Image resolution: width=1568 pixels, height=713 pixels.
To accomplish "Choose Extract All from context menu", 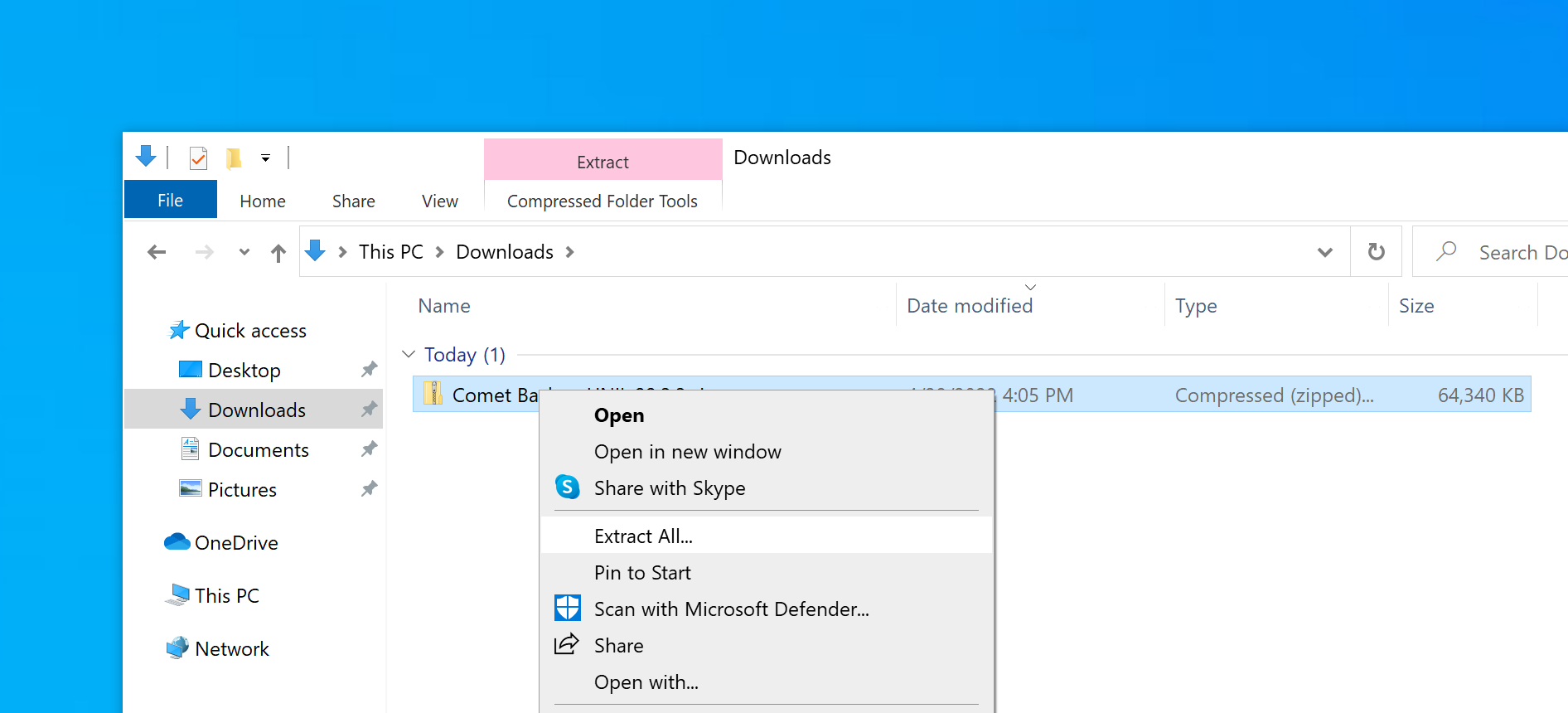I will pos(643,536).
